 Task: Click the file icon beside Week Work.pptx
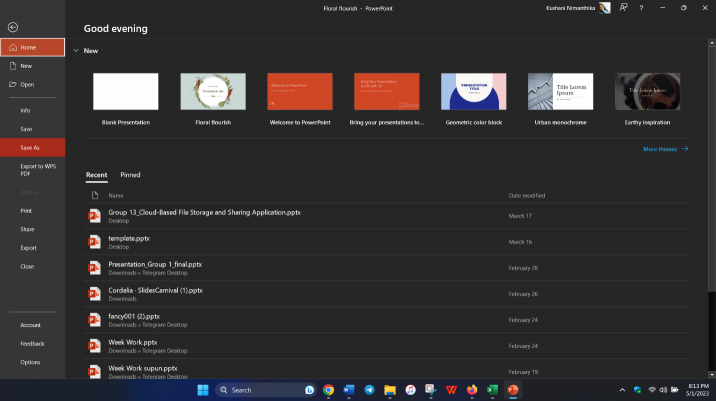point(95,346)
